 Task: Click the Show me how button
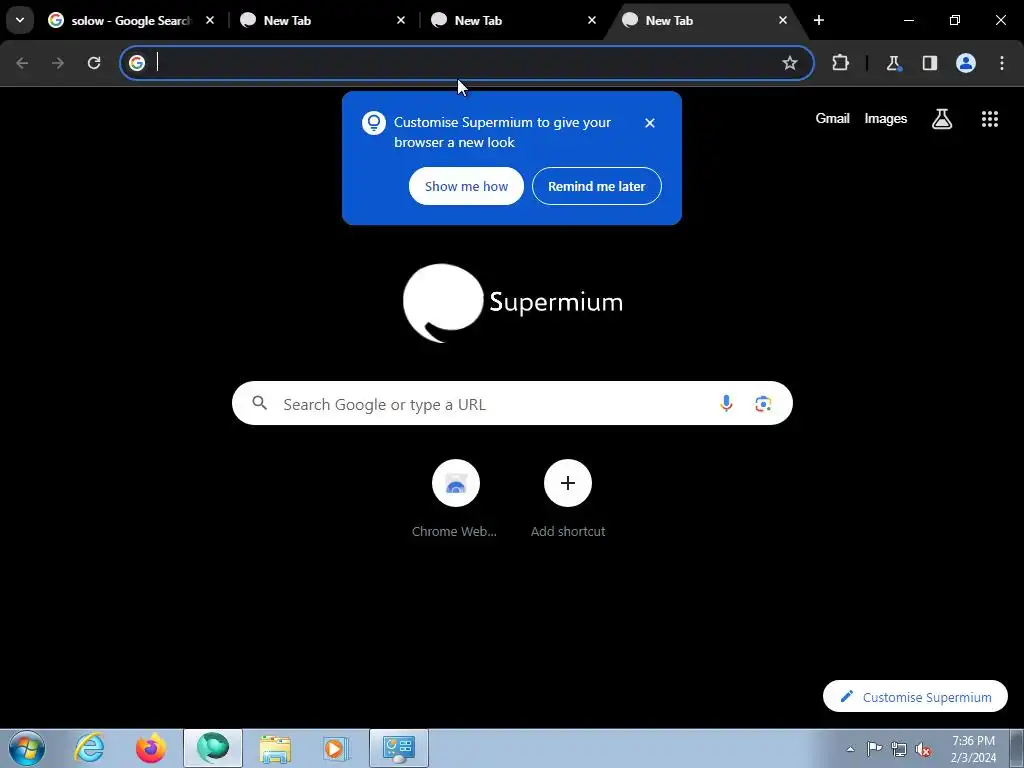tap(466, 186)
